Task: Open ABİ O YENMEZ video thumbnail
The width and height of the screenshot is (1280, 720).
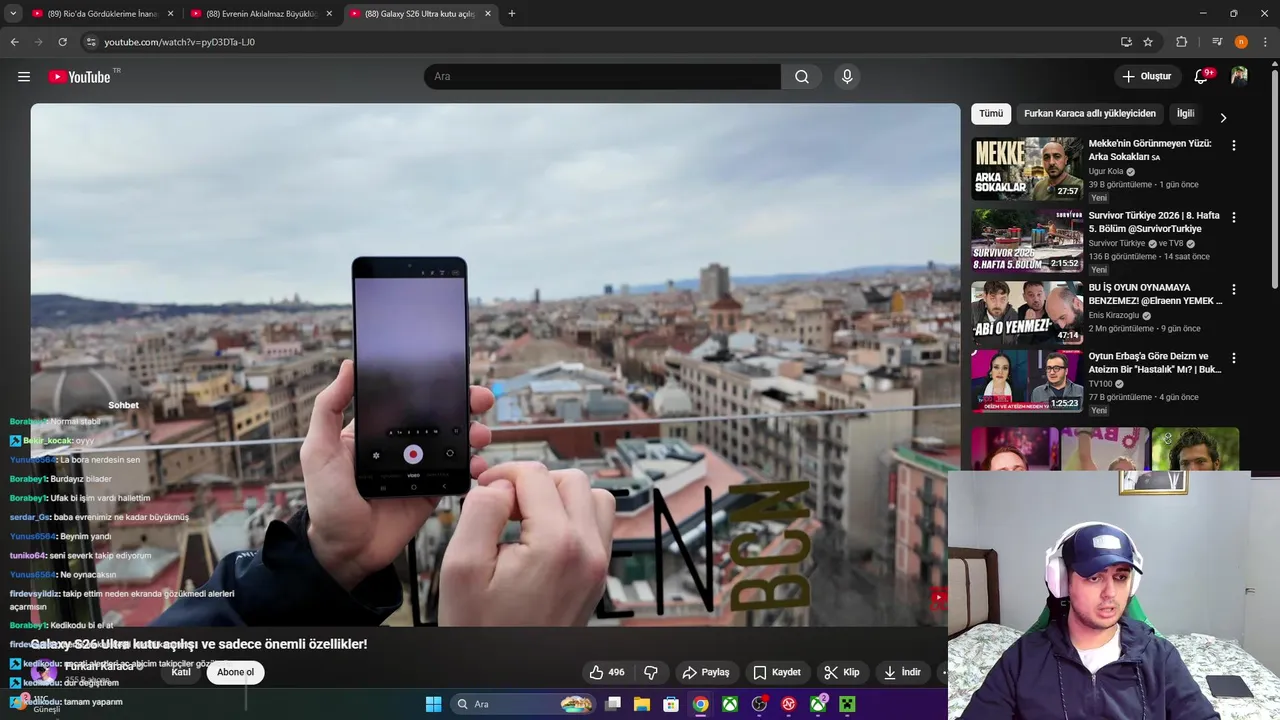Action: (1027, 313)
